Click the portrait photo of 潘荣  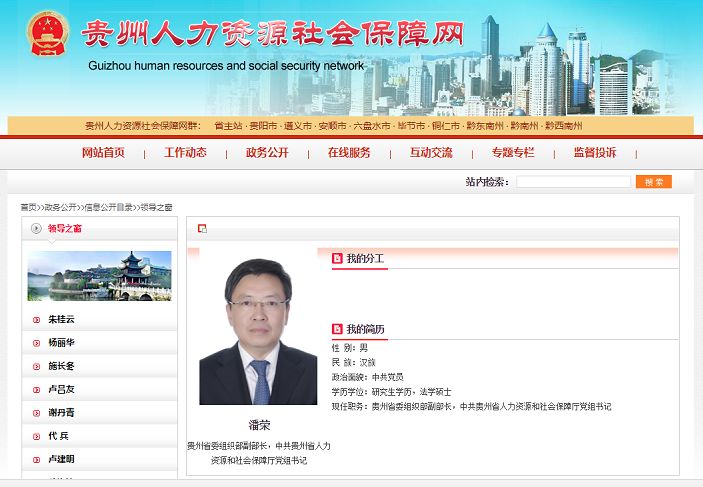(x=258, y=331)
